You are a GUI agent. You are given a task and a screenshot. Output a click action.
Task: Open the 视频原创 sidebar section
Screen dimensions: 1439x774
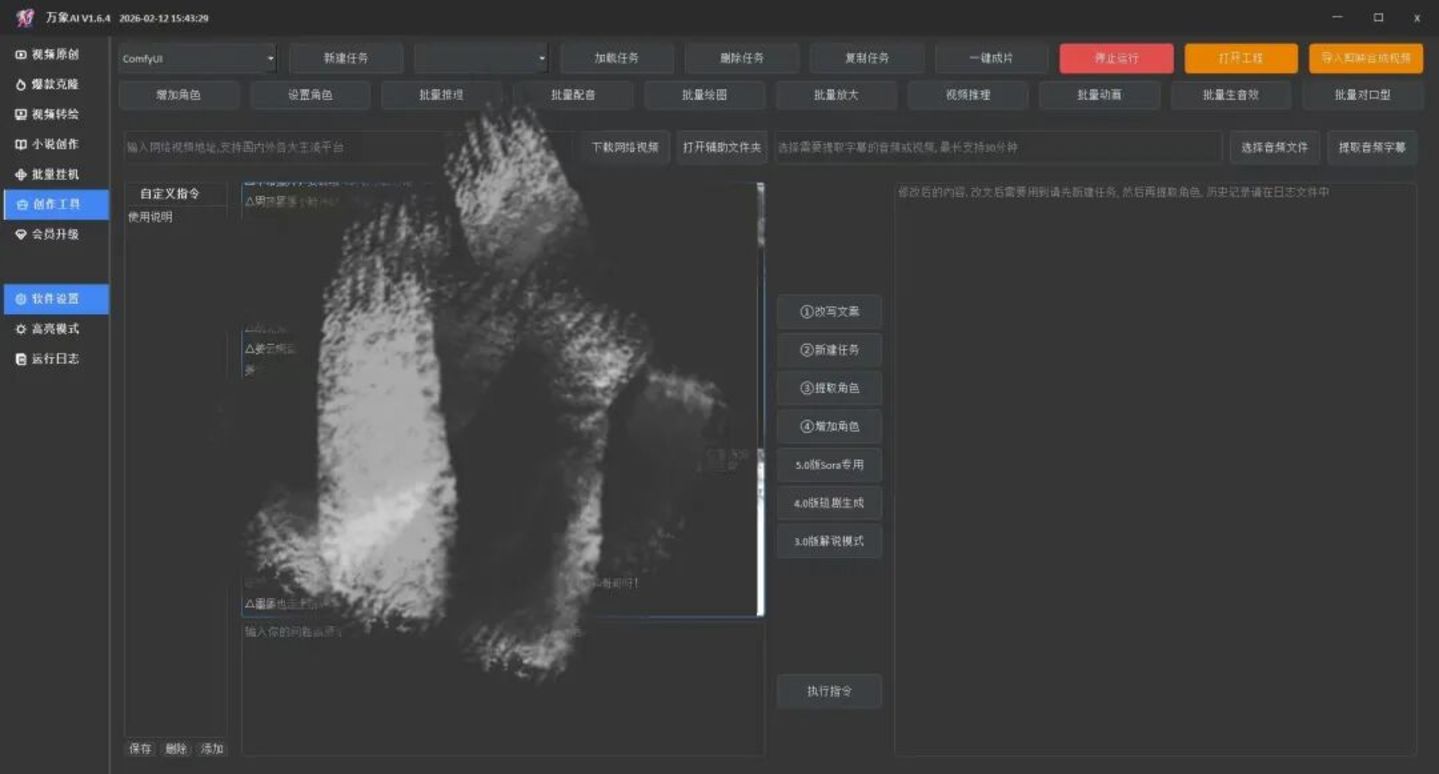[54, 54]
